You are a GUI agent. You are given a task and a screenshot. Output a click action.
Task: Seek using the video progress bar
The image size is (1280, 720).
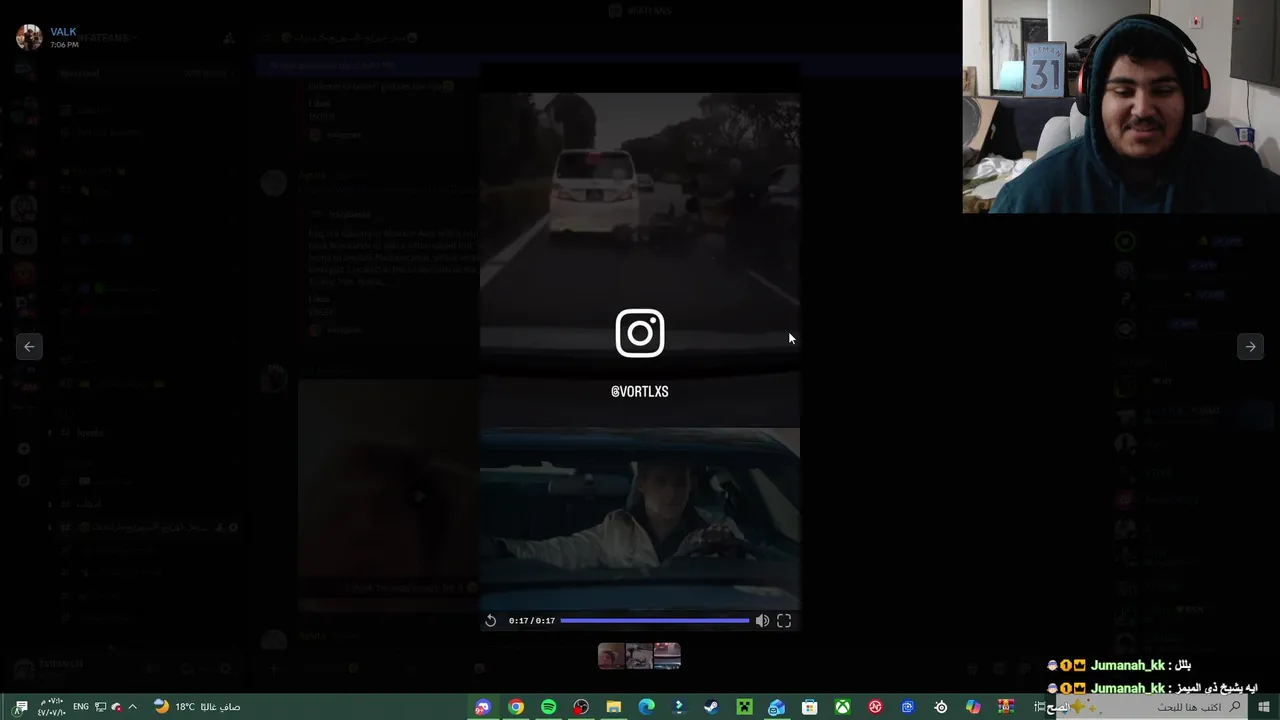[654, 621]
